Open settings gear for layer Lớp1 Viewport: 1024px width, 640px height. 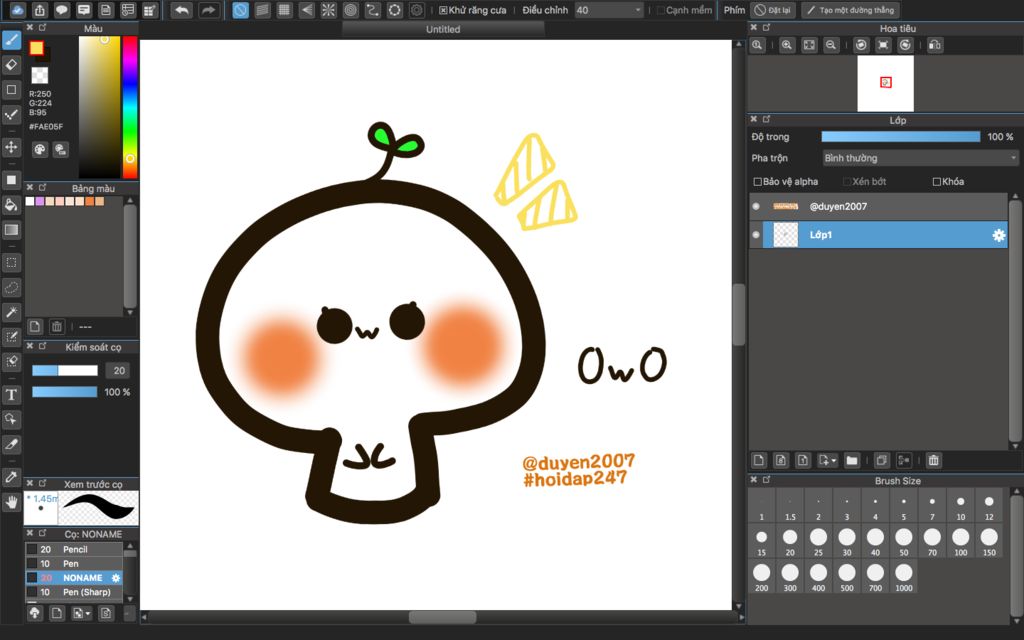point(999,235)
